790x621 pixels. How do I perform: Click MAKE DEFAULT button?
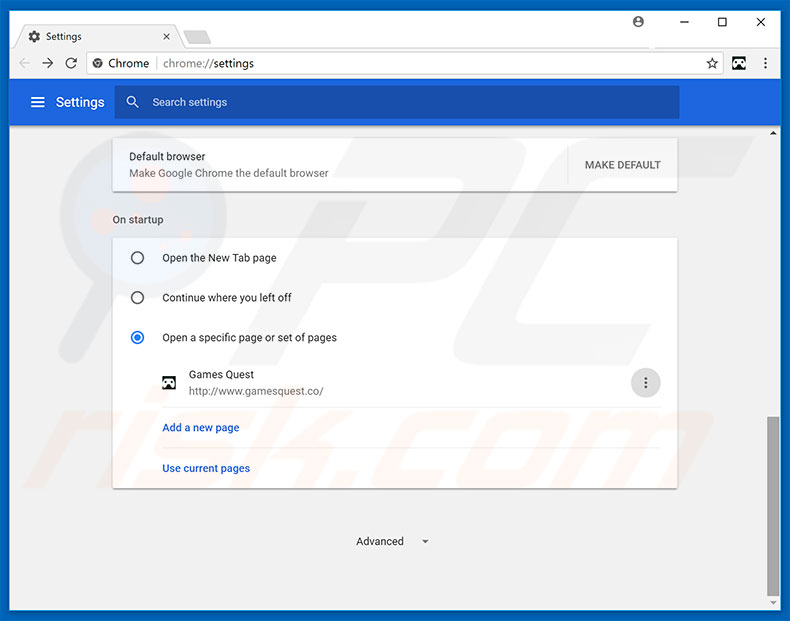tap(622, 165)
